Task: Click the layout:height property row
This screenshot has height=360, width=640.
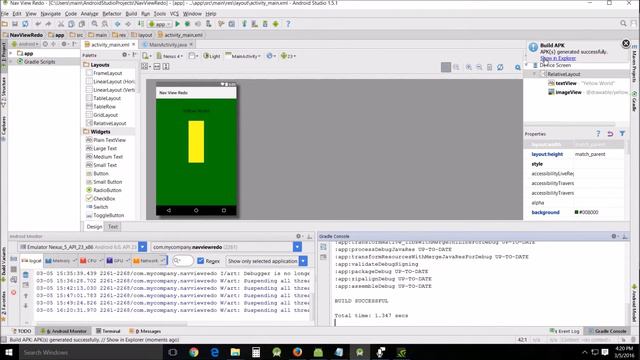Action: (574, 154)
